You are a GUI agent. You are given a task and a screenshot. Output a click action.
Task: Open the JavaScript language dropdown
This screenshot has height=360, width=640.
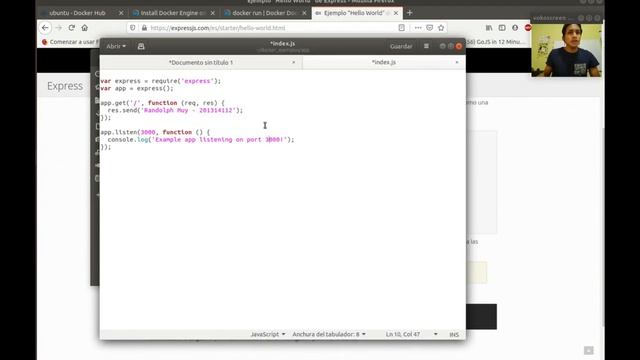point(268,334)
